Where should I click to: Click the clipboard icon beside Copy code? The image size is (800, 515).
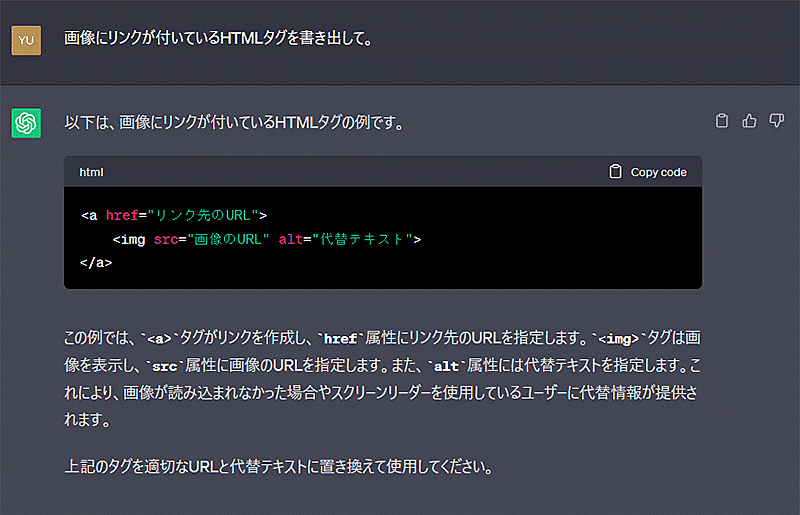pyautogui.click(x=616, y=171)
